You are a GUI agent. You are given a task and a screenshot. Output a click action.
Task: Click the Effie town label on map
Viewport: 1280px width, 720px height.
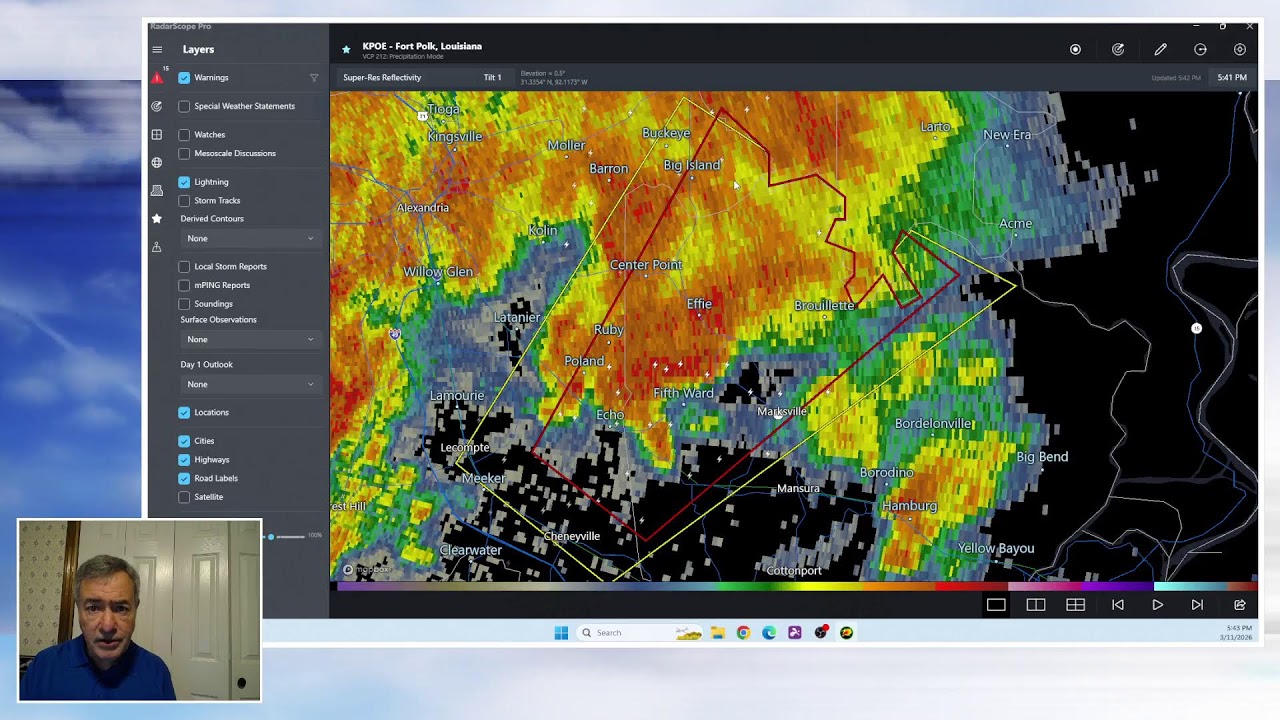coord(699,303)
